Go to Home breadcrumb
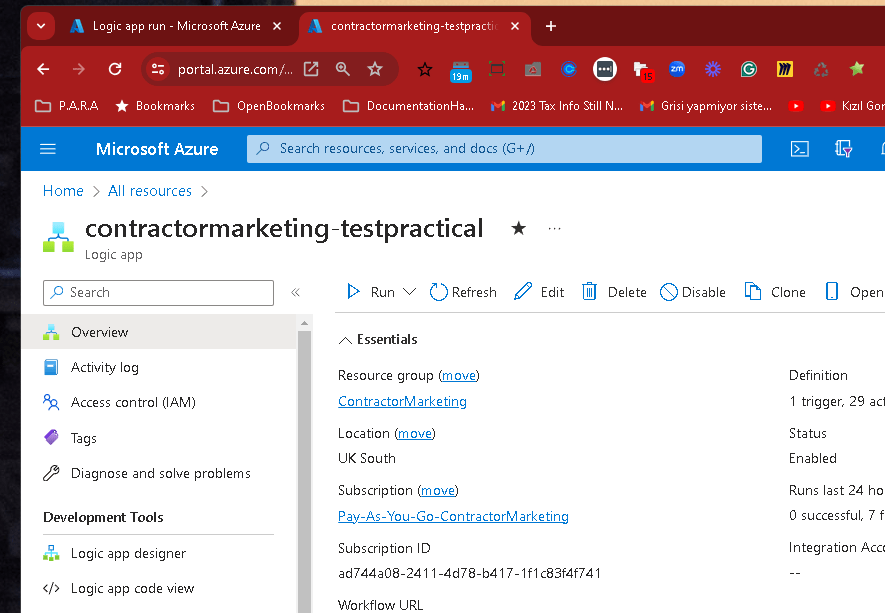 click(63, 191)
